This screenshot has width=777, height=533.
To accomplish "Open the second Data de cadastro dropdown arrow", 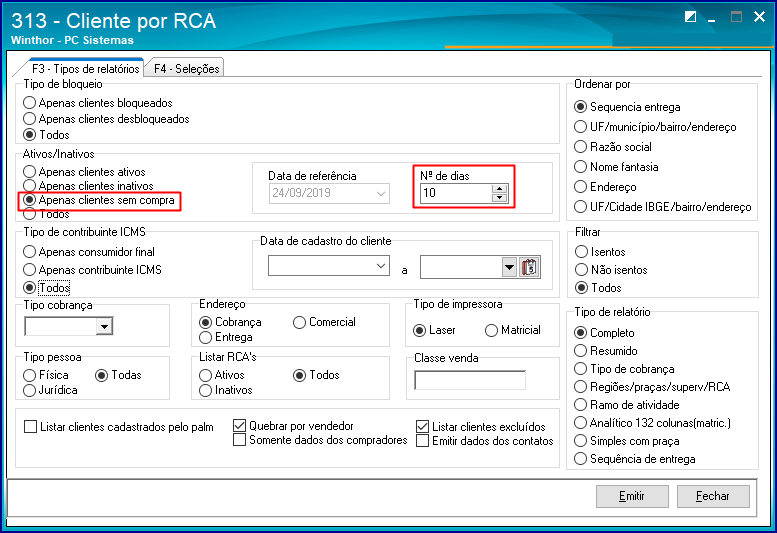I will click(509, 267).
